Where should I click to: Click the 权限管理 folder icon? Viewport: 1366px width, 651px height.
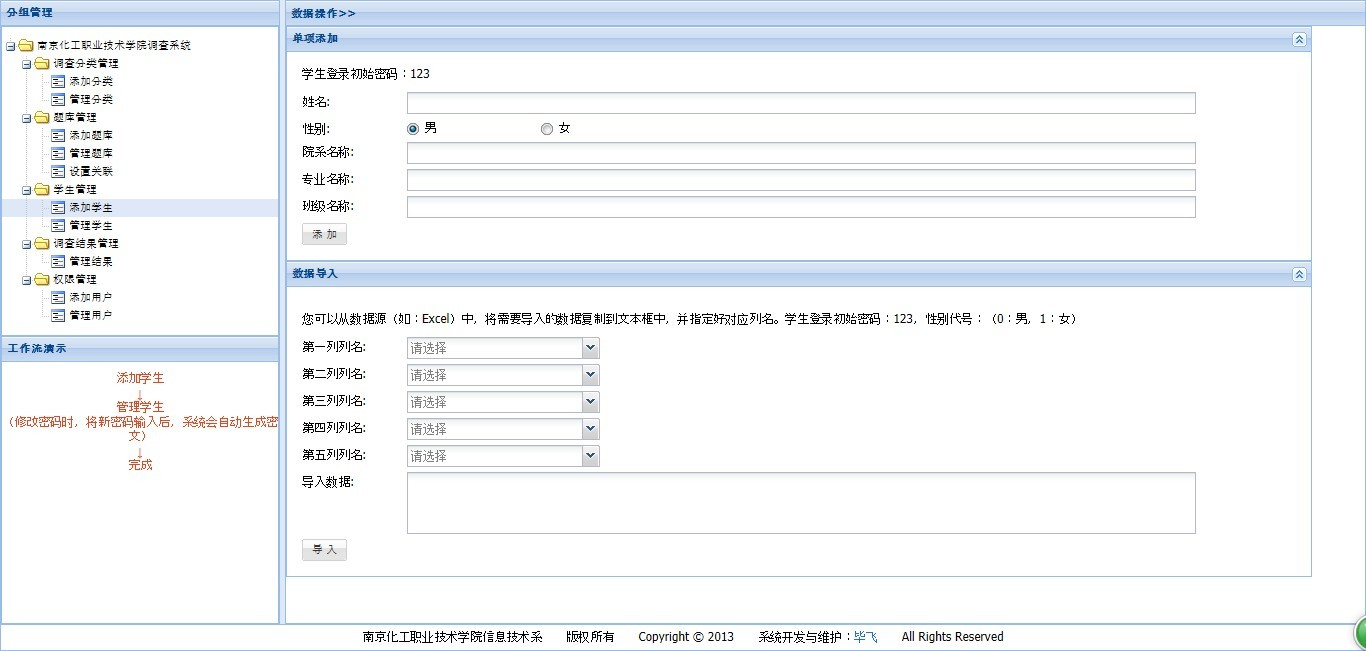(41, 280)
